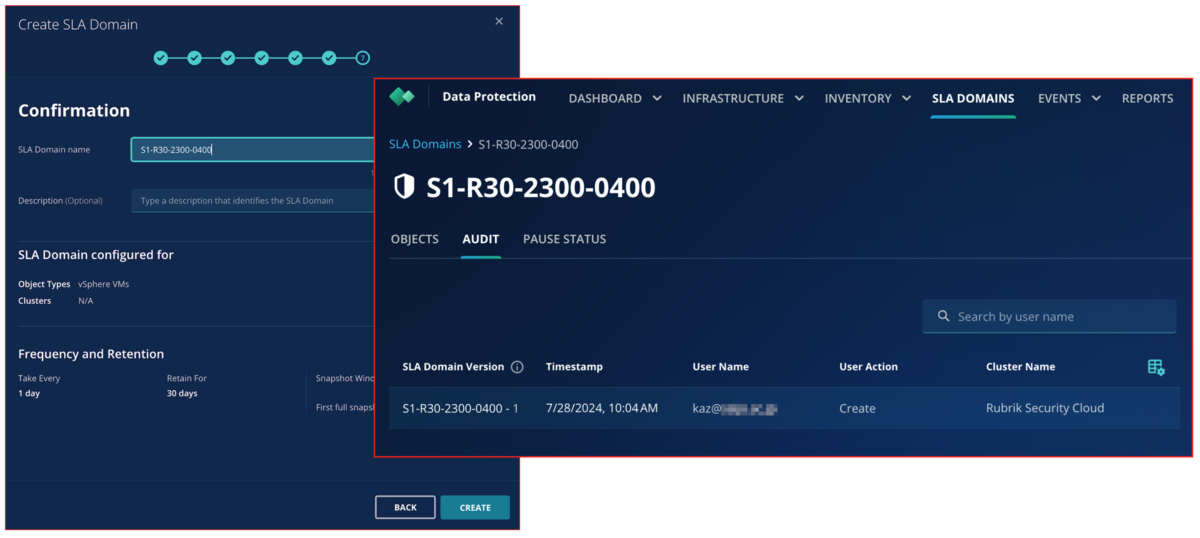Open the DASHBOARD nav item

(605, 98)
